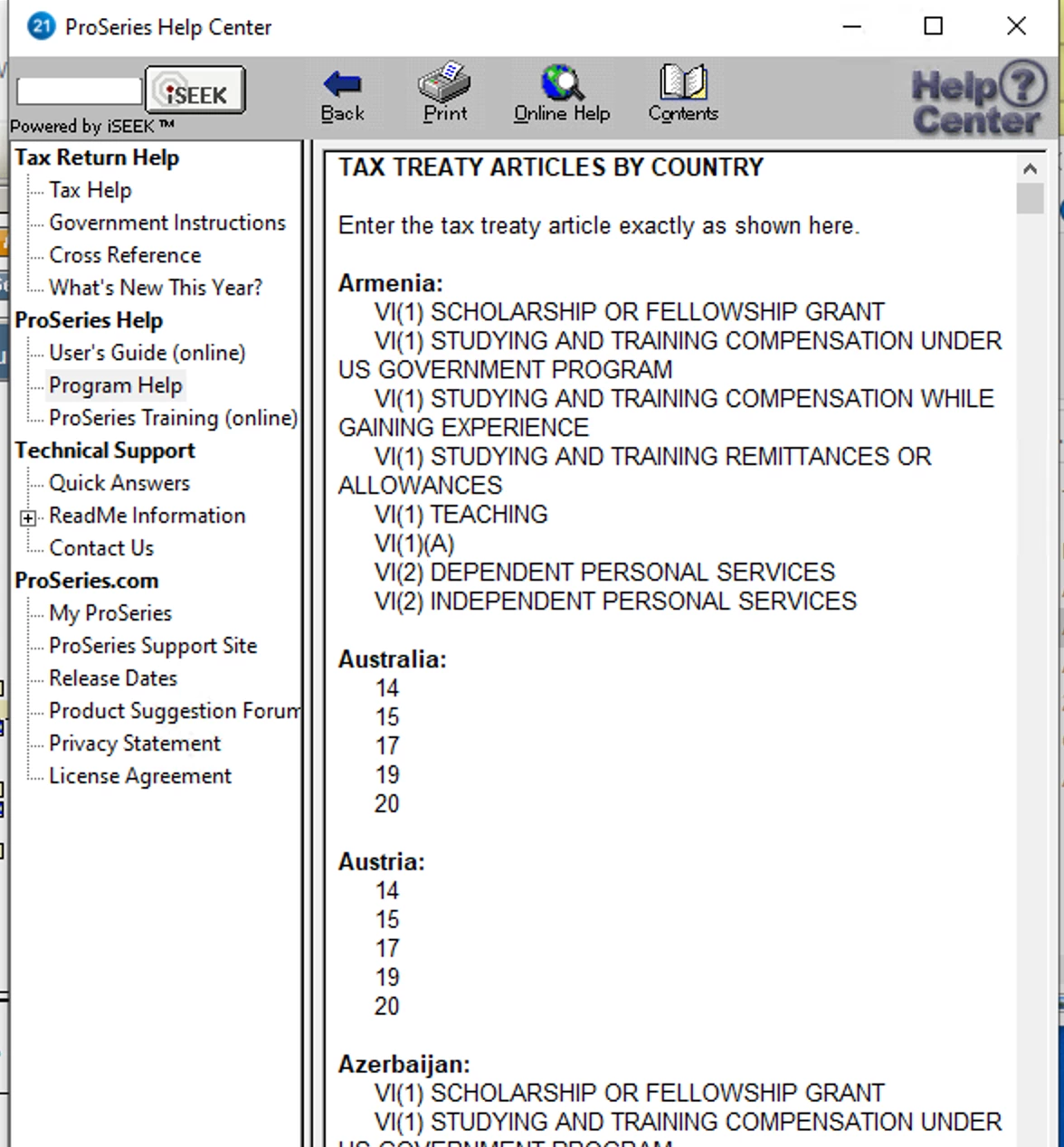Open Government Instructions topic

(x=167, y=223)
